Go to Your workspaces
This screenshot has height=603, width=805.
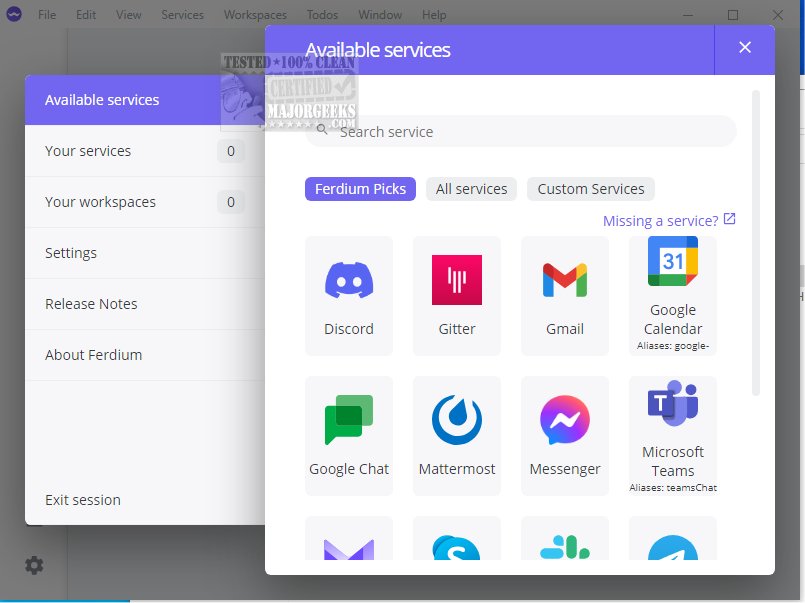tap(145, 202)
